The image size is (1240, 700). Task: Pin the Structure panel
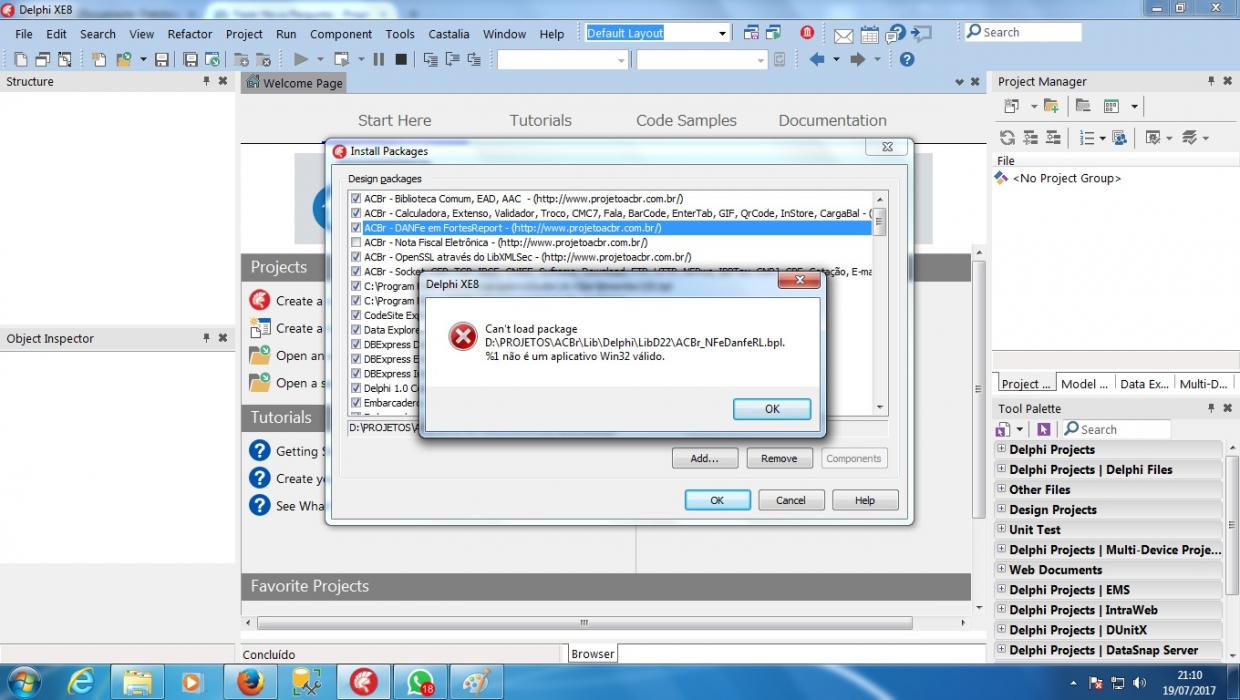[207, 81]
